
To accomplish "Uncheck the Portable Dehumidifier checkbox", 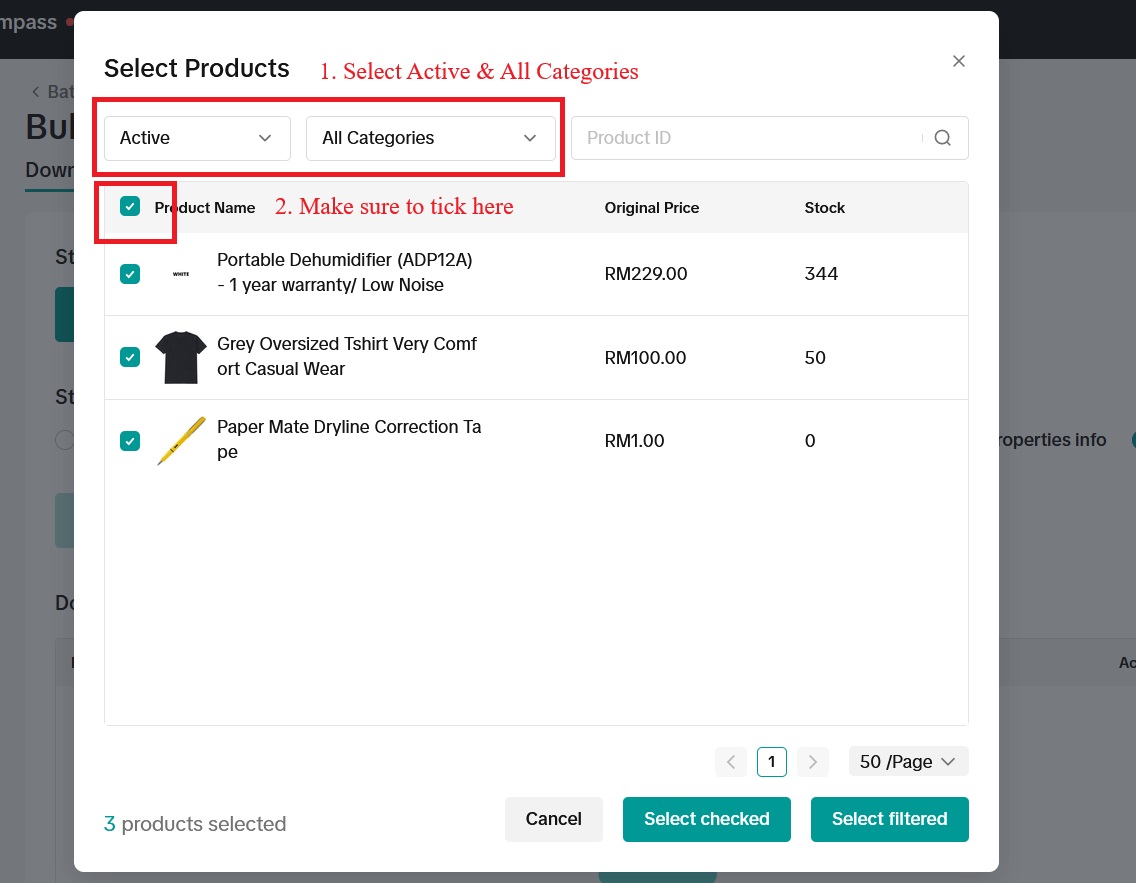I will pyautogui.click(x=130, y=273).
